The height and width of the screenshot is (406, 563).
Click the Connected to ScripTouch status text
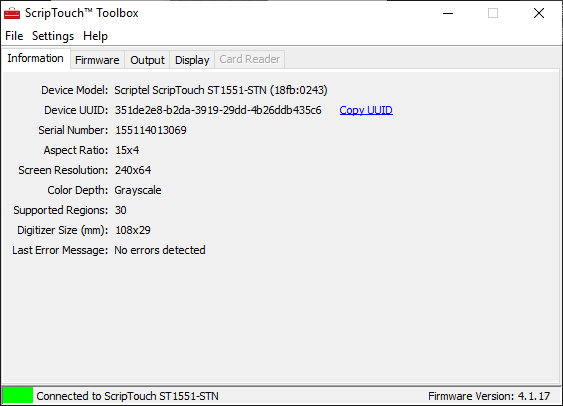tap(127, 396)
